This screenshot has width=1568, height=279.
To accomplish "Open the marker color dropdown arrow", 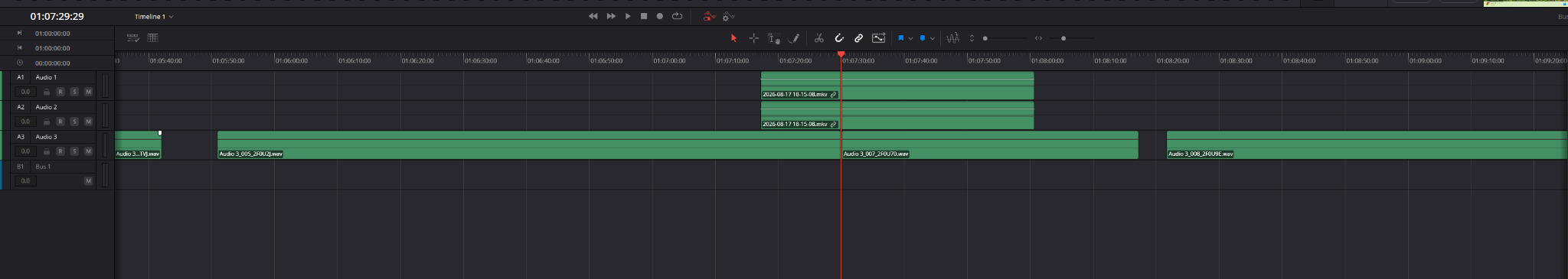I will pos(932,38).
